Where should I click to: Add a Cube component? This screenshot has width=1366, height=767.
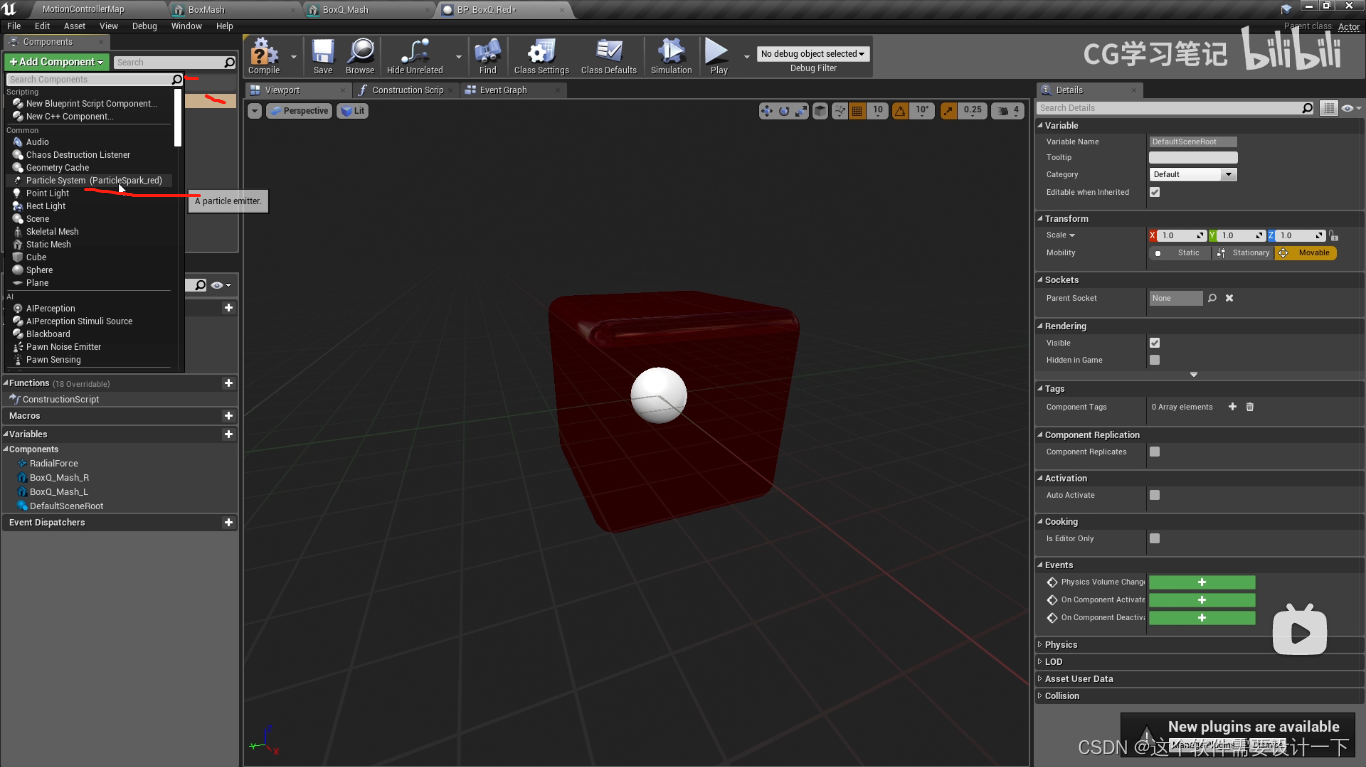[x=36, y=257]
